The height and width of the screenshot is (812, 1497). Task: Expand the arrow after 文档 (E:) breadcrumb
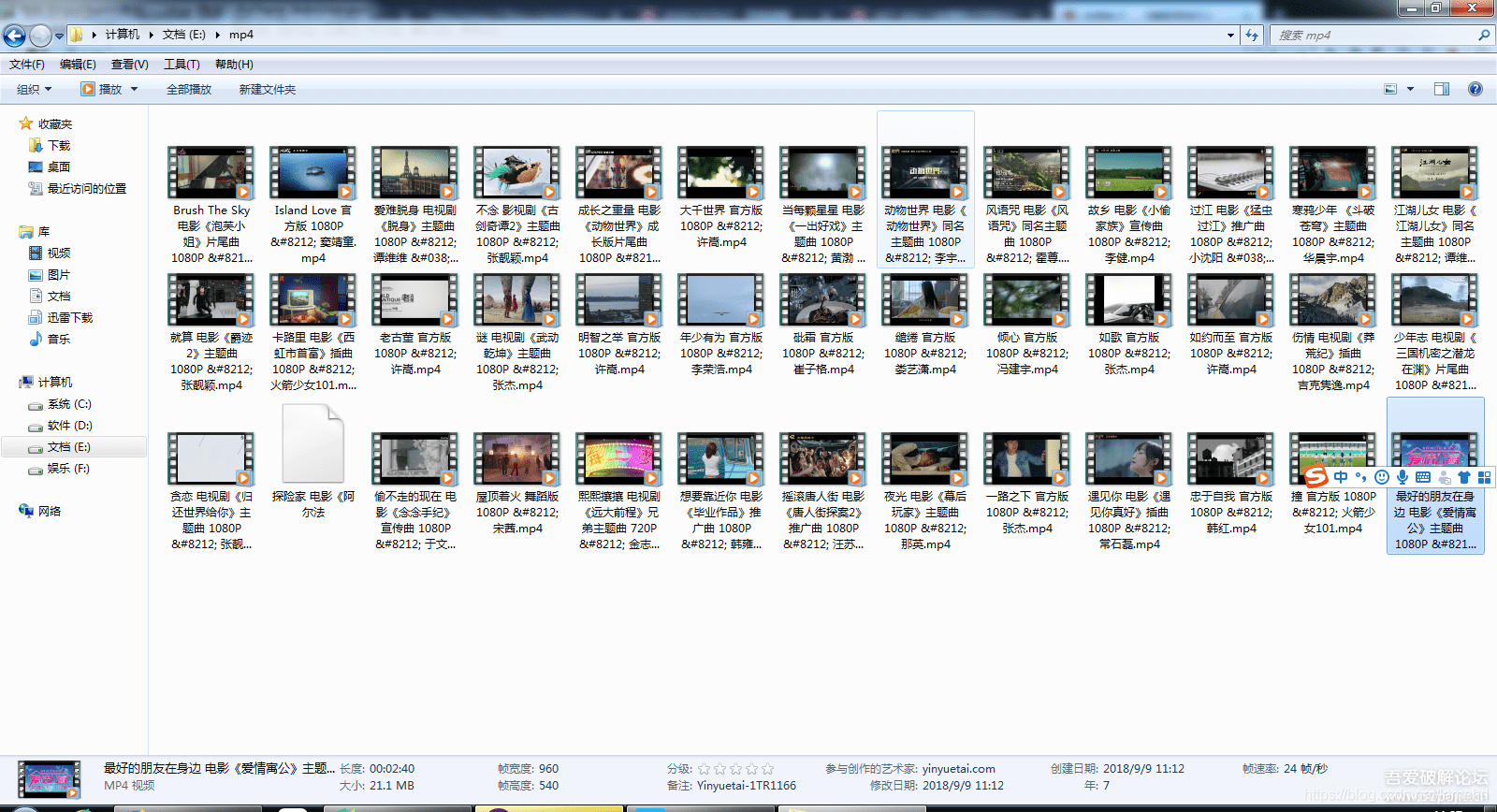tap(218, 35)
